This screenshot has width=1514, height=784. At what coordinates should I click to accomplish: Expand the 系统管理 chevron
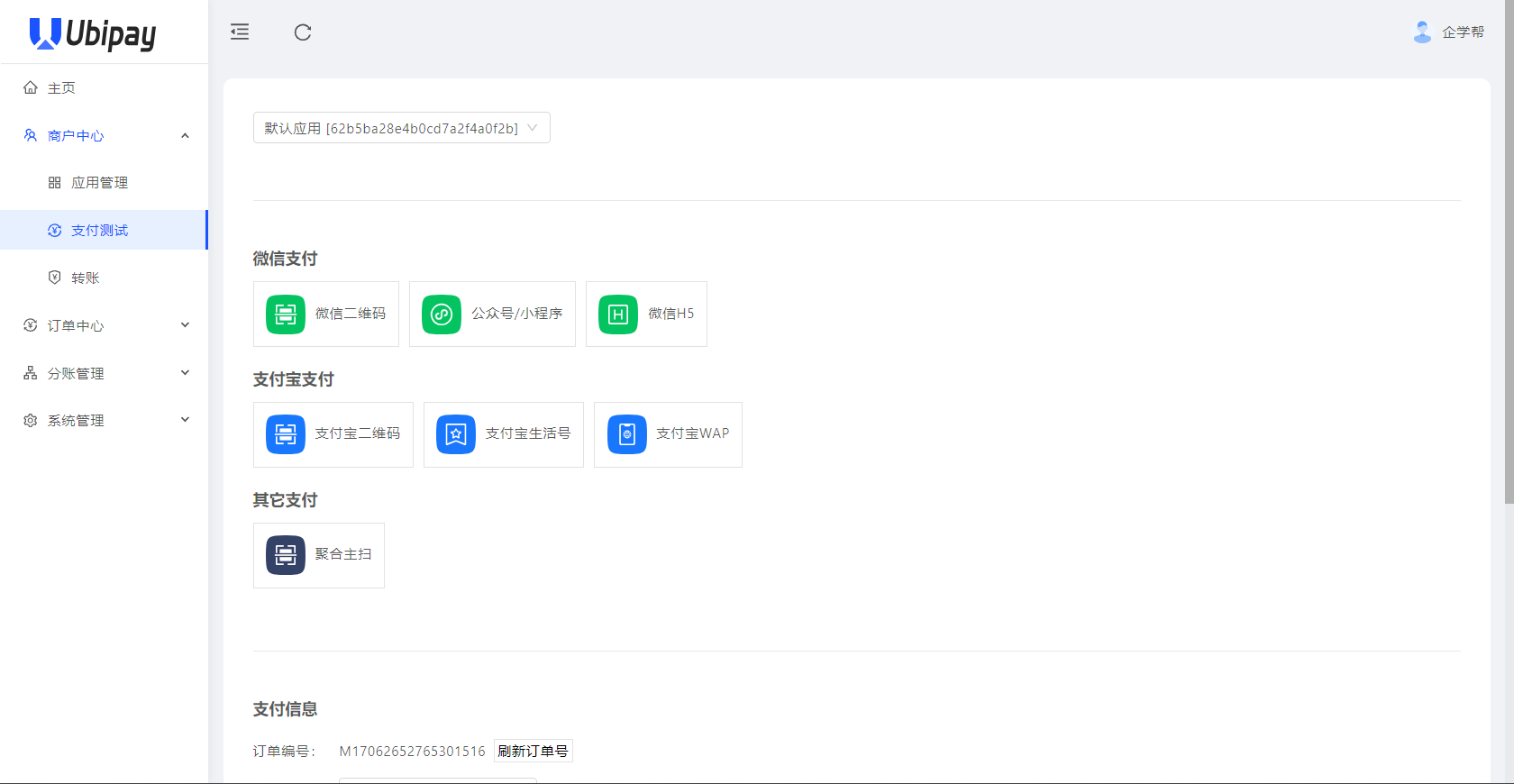pos(185,420)
